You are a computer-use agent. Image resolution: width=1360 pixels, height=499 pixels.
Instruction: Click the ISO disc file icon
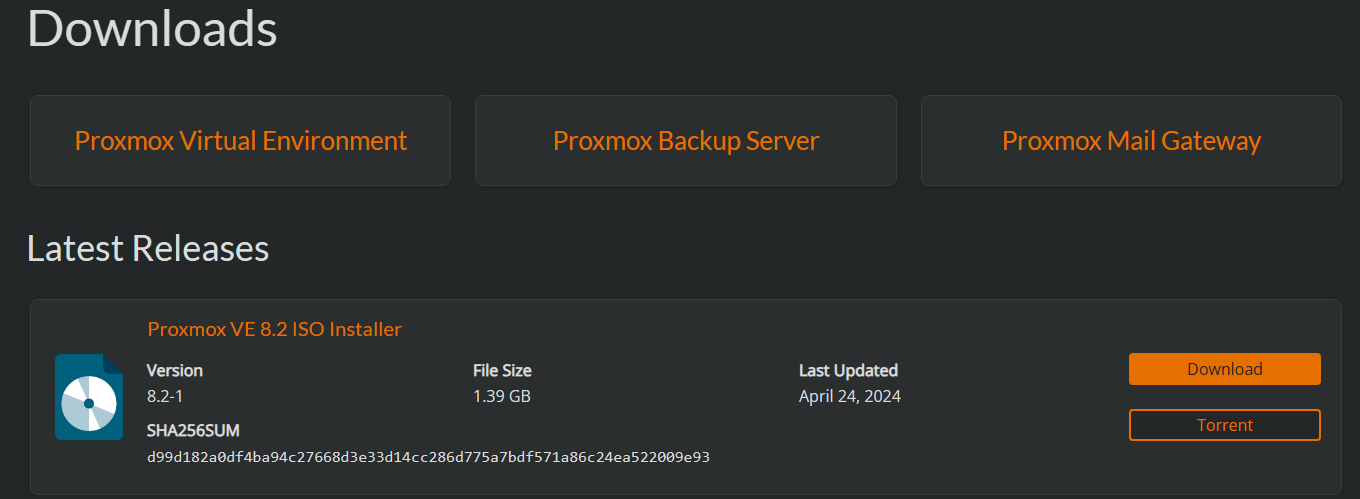click(x=88, y=396)
